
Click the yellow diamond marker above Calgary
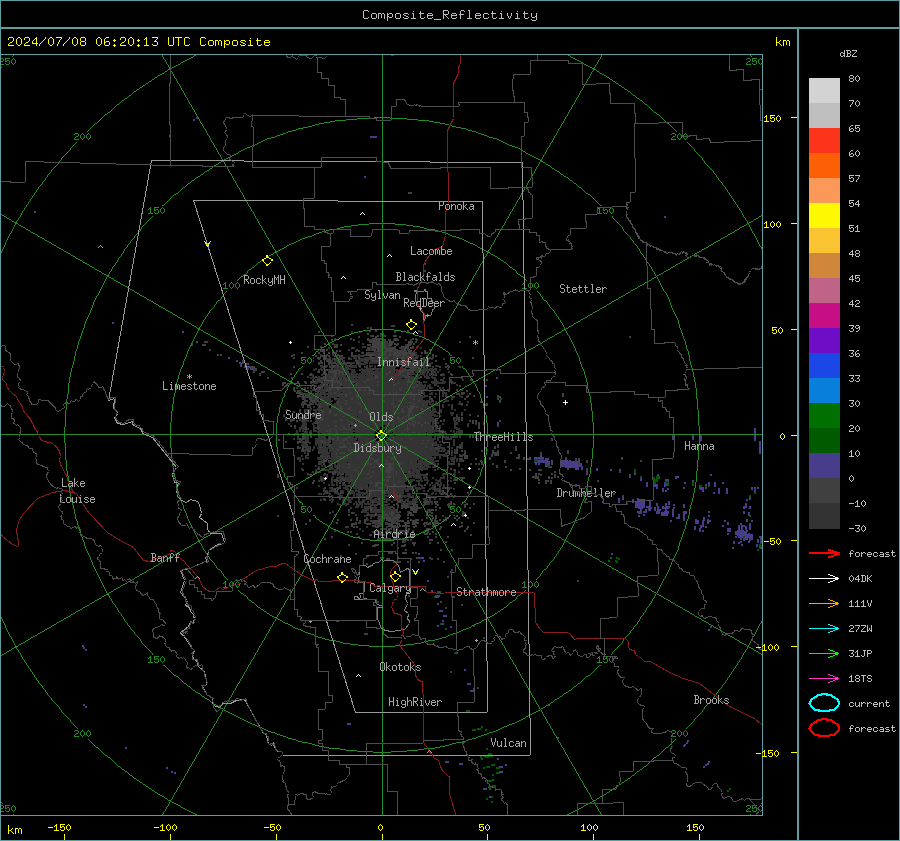pos(395,576)
